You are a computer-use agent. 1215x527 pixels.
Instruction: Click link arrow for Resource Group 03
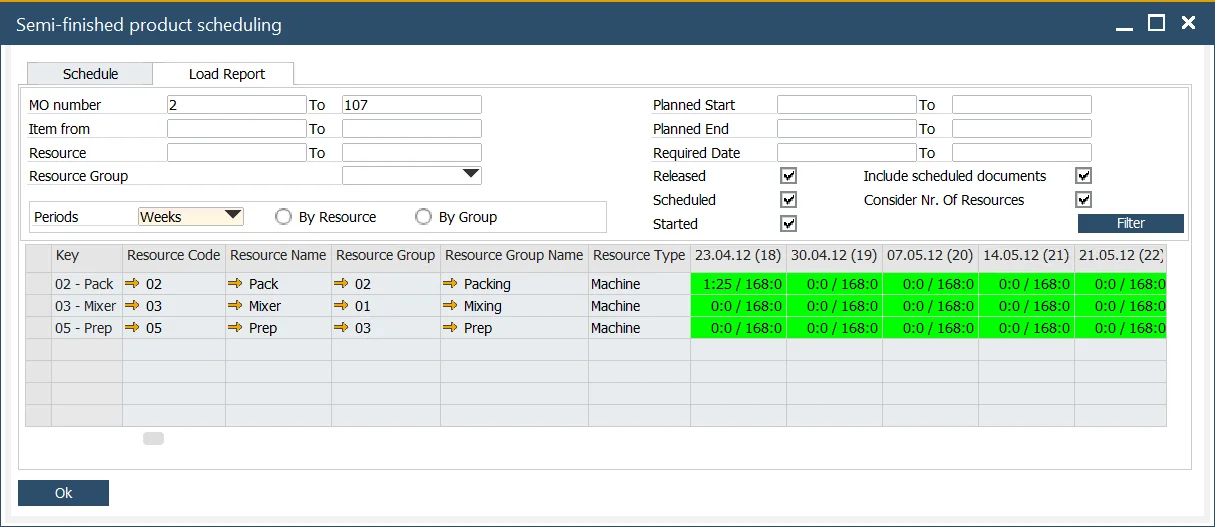pos(341,328)
